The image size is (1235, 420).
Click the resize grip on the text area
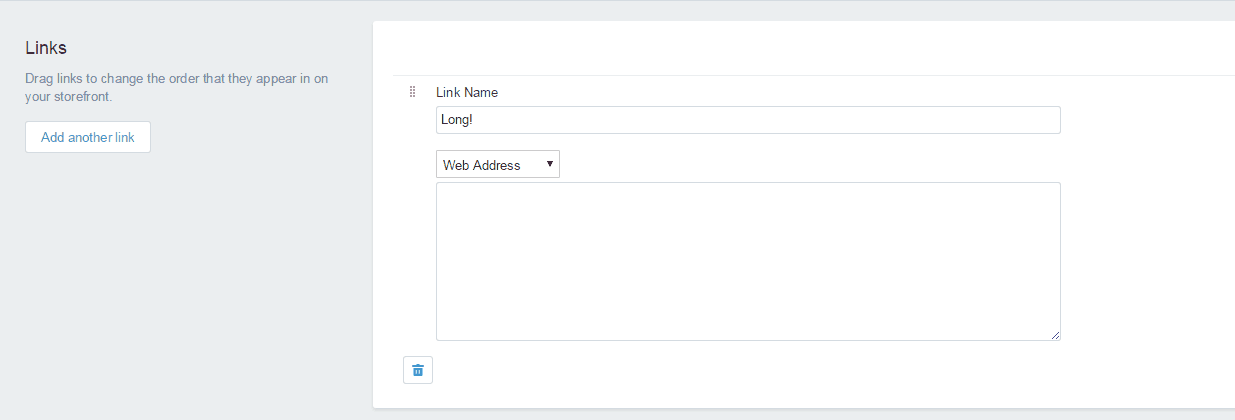1055,335
